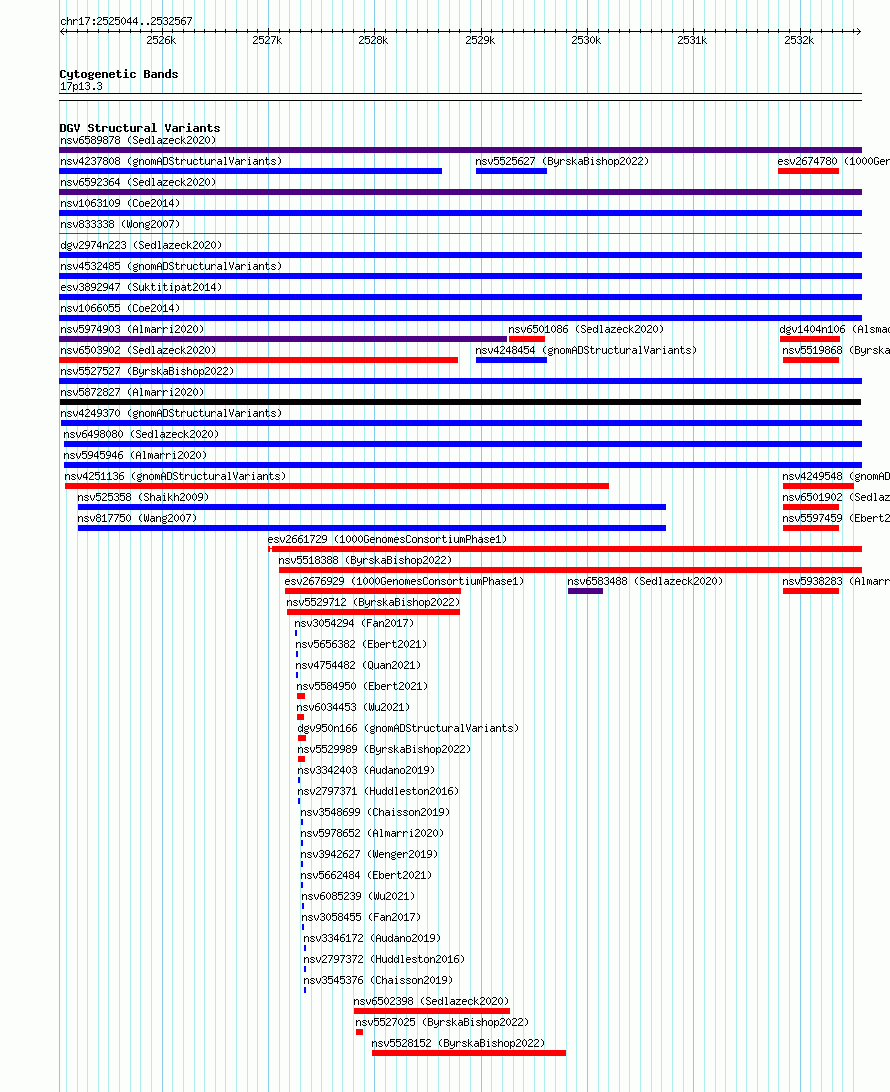Viewport: 890px width, 1092px height.
Task: Select nsv2797372 (Huddleston2016) label
Action: click(x=384, y=959)
